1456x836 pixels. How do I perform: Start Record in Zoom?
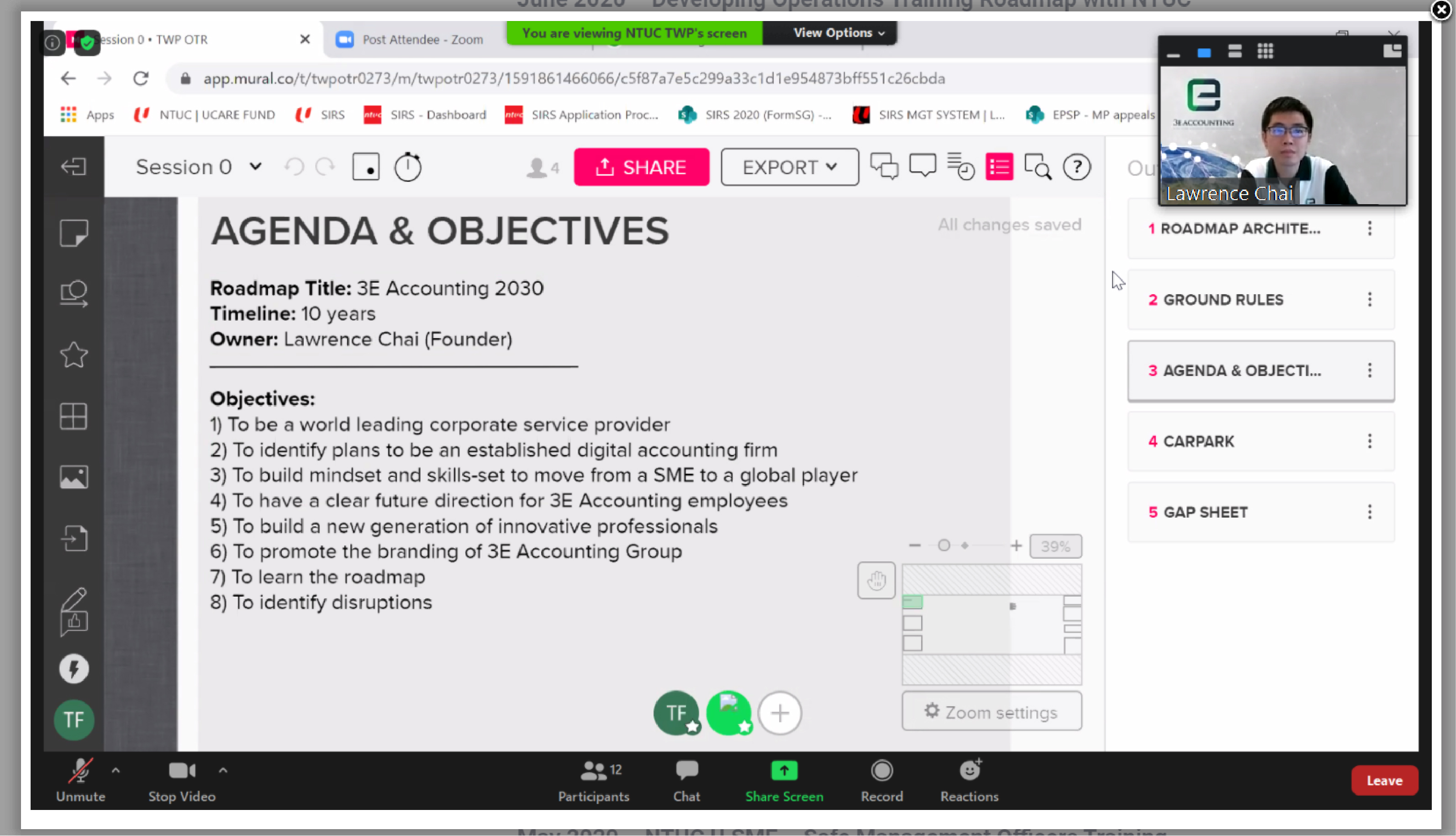pos(881,780)
